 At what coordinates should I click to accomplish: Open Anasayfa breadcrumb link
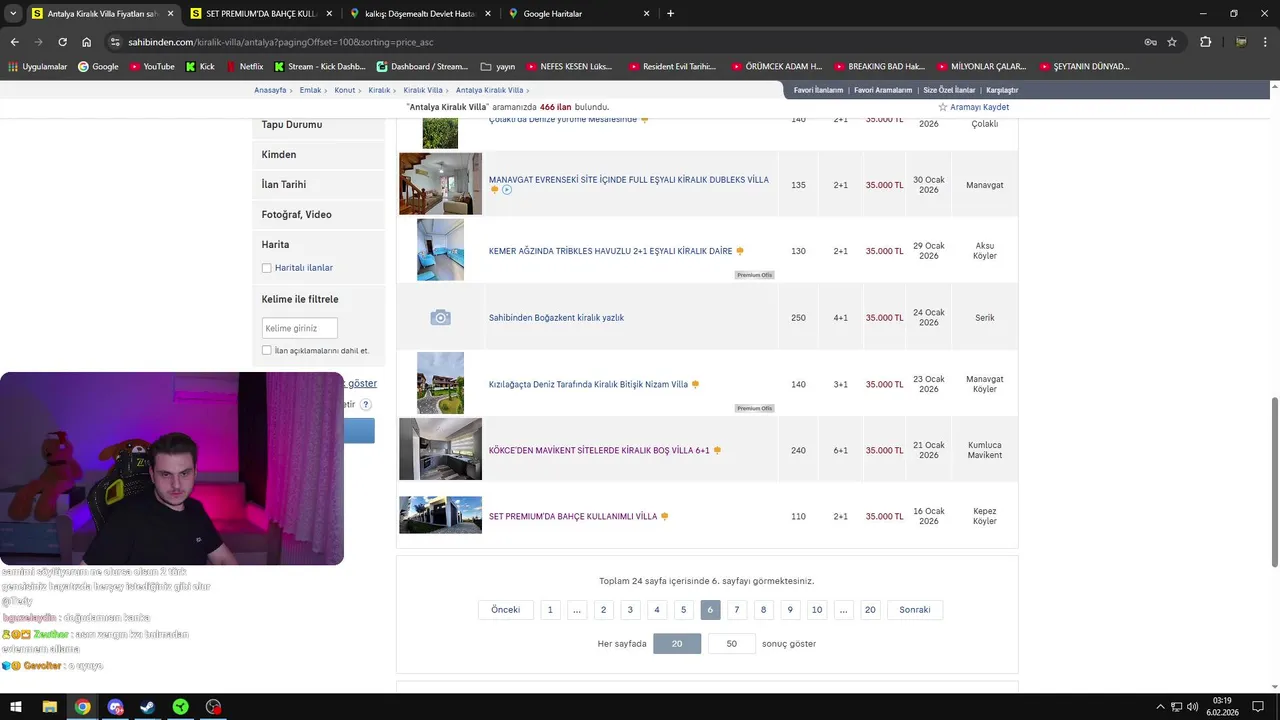[270, 90]
